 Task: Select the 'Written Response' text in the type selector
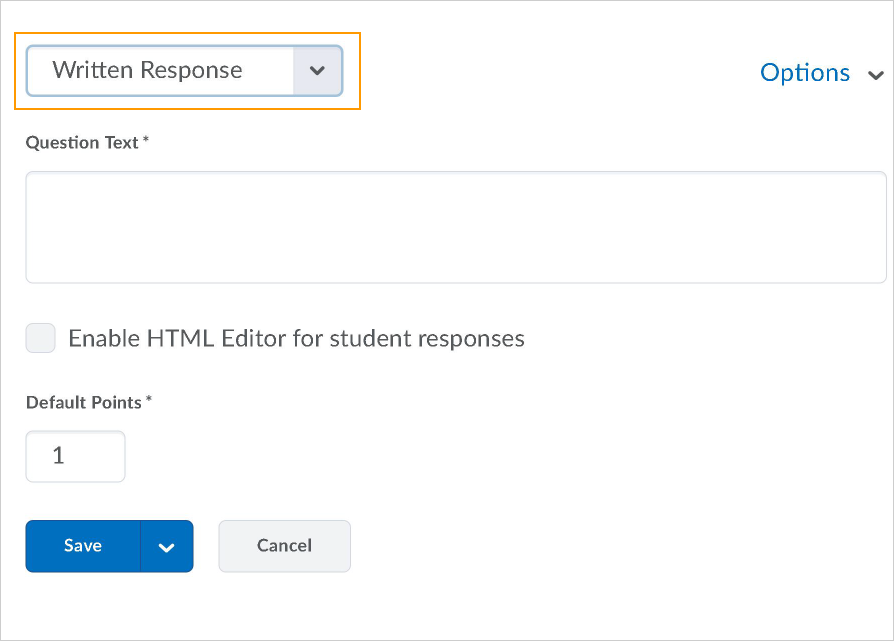coord(147,71)
